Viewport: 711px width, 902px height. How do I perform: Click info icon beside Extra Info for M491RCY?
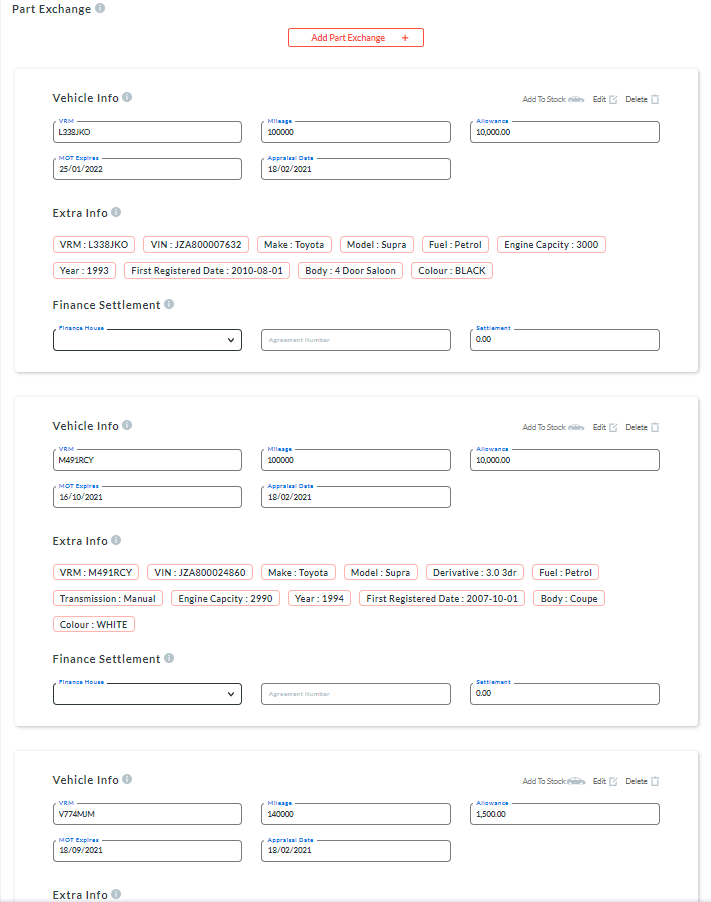click(116, 541)
